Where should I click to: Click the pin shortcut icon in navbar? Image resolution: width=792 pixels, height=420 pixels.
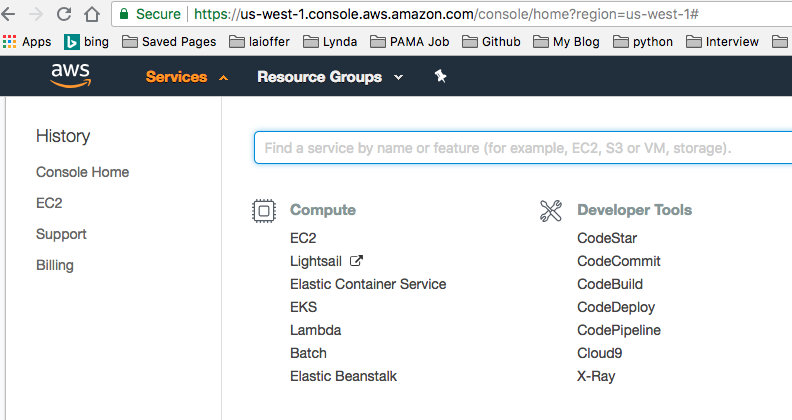point(440,77)
